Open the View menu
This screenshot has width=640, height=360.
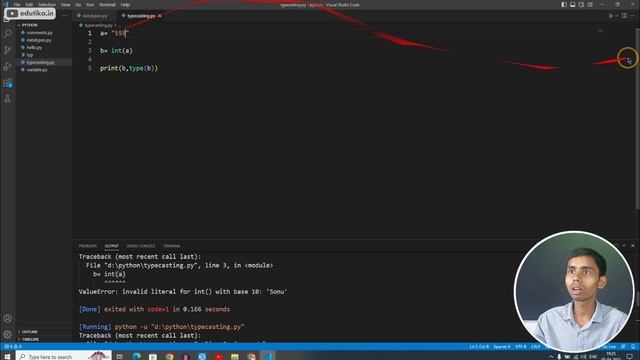pyautogui.click(x=65, y=4)
